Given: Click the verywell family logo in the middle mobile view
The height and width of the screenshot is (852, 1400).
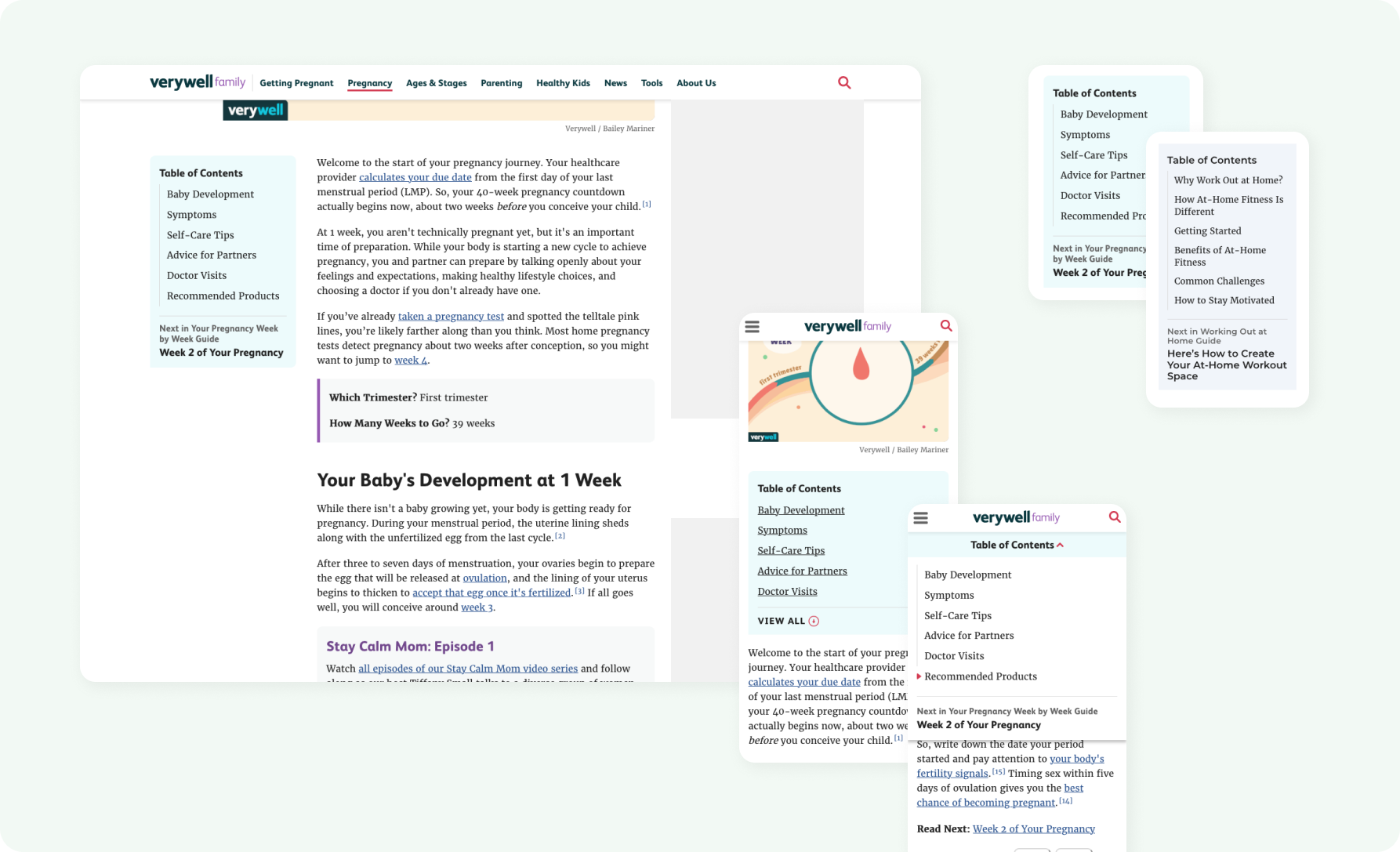Looking at the screenshot, I should coord(847,326).
